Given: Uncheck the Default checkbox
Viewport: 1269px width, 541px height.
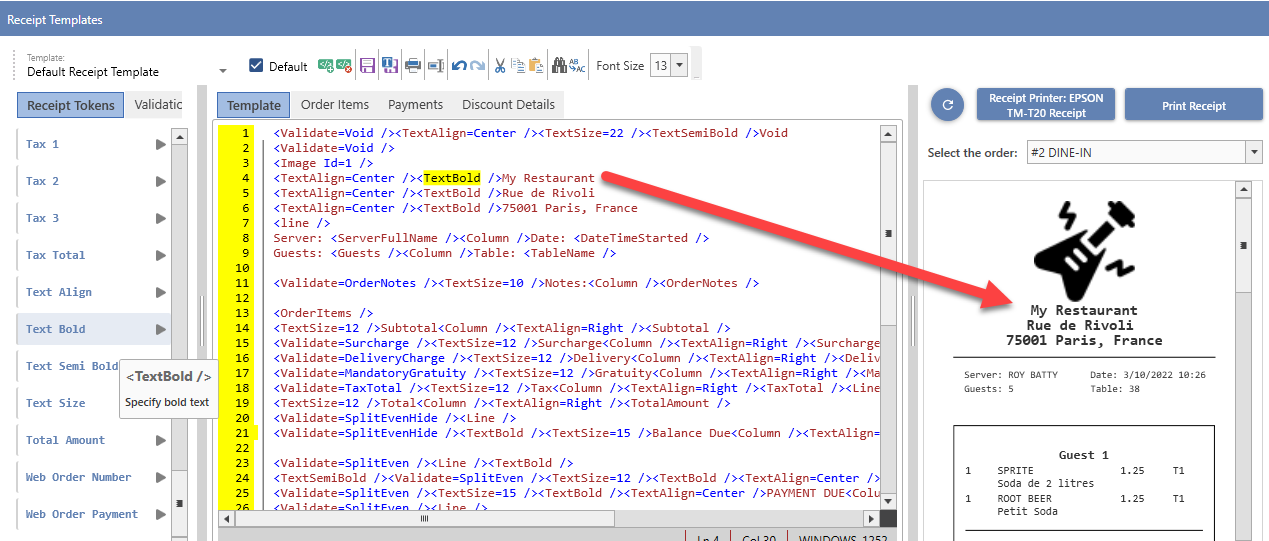Looking at the screenshot, I should point(256,66).
